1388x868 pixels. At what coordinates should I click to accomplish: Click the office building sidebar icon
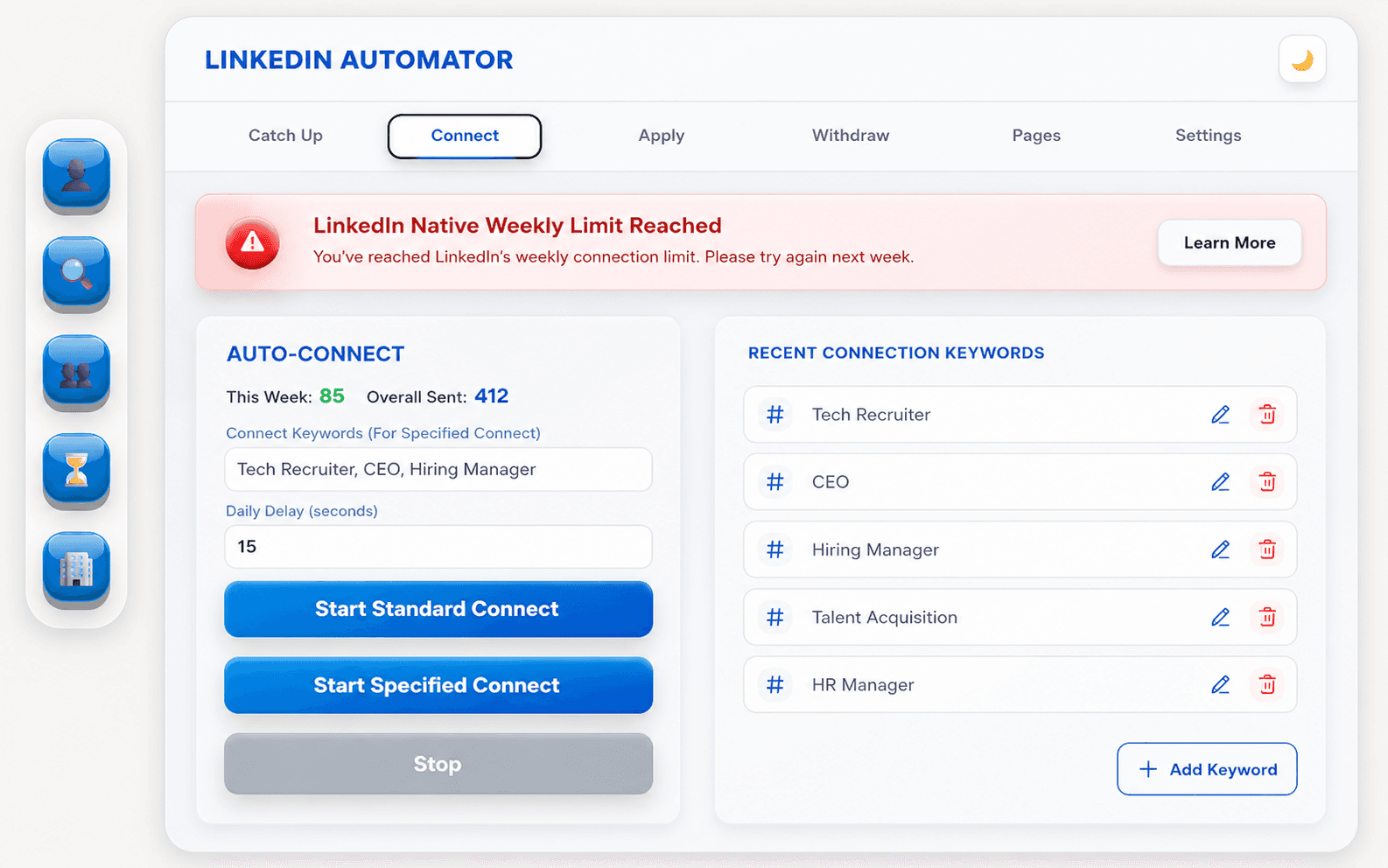pos(76,570)
